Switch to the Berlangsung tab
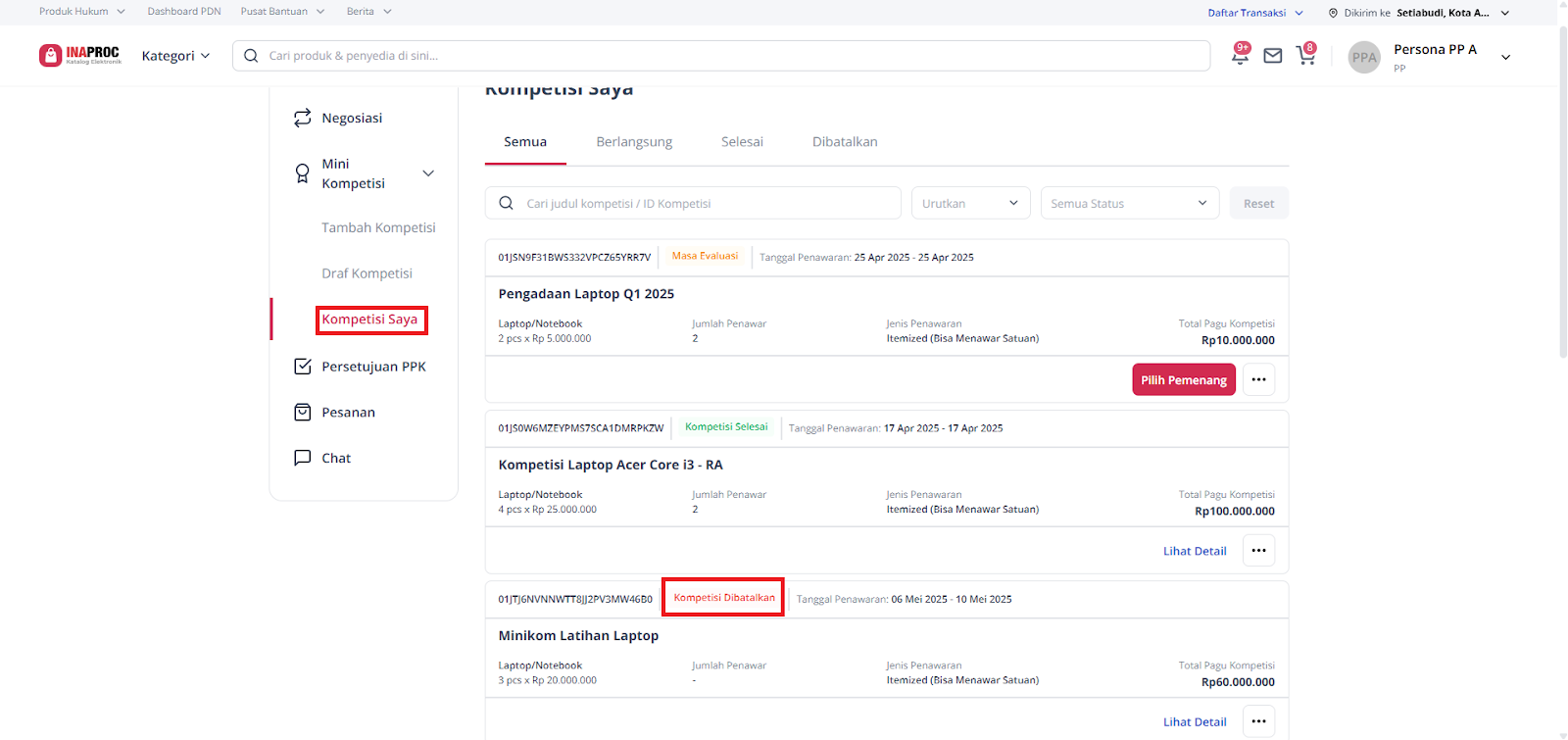The image size is (1568, 740). [x=634, y=142]
